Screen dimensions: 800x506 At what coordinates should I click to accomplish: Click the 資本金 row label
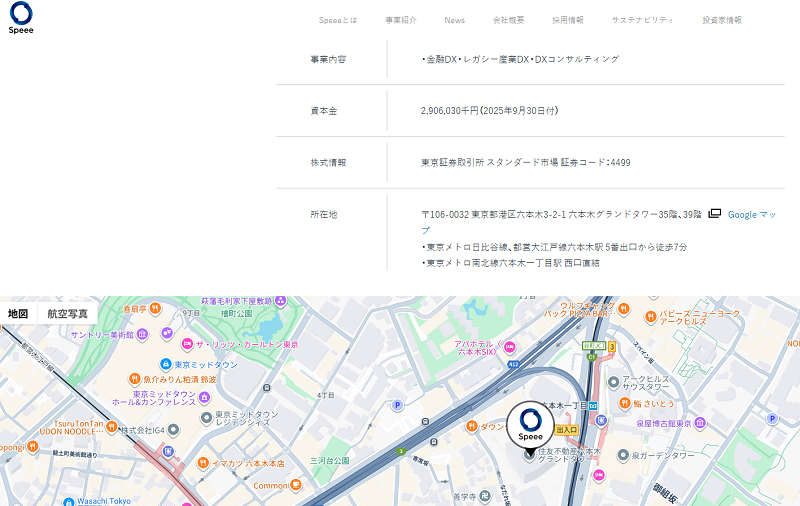coord(324,111)
